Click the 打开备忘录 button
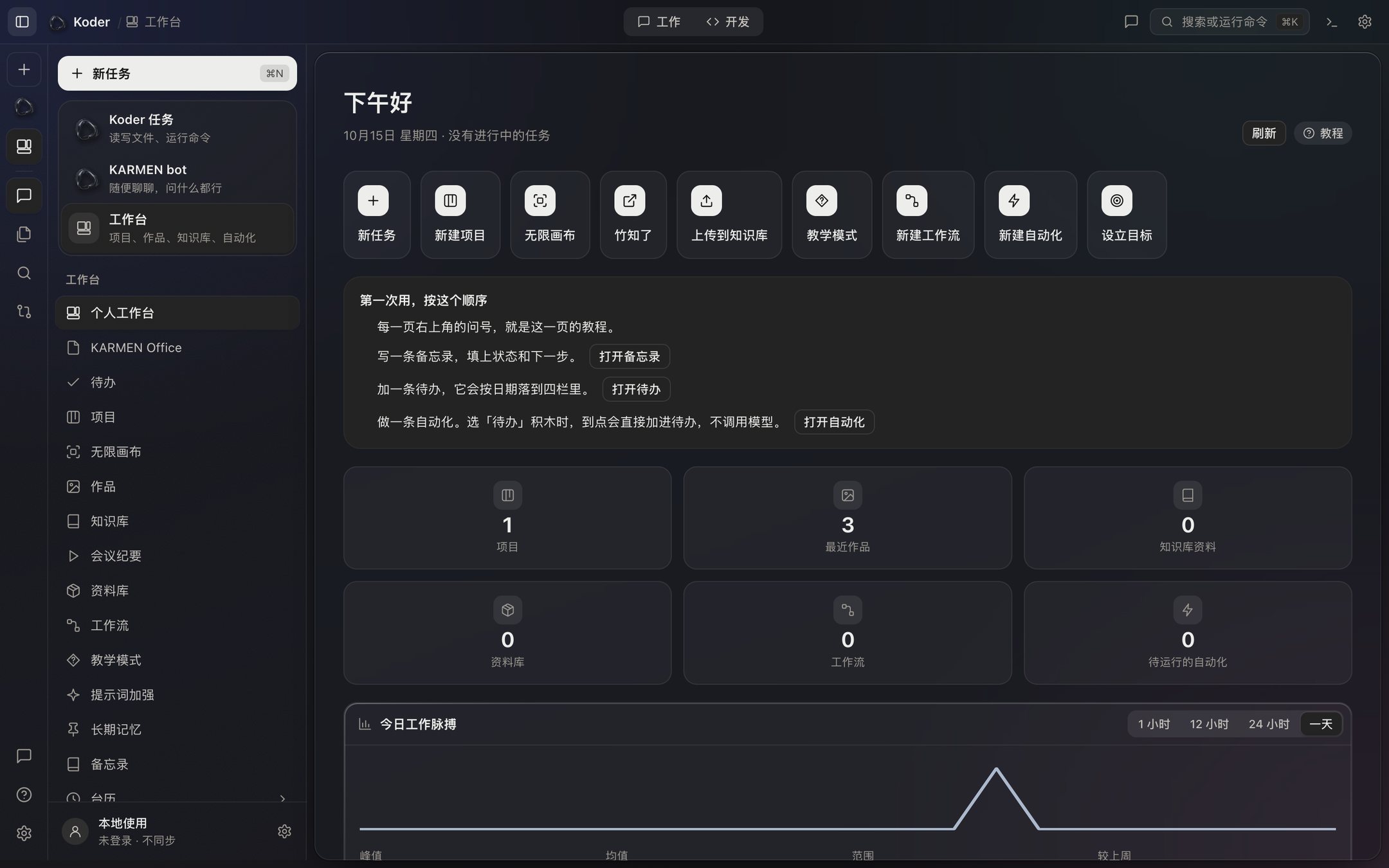 (630, 356)
